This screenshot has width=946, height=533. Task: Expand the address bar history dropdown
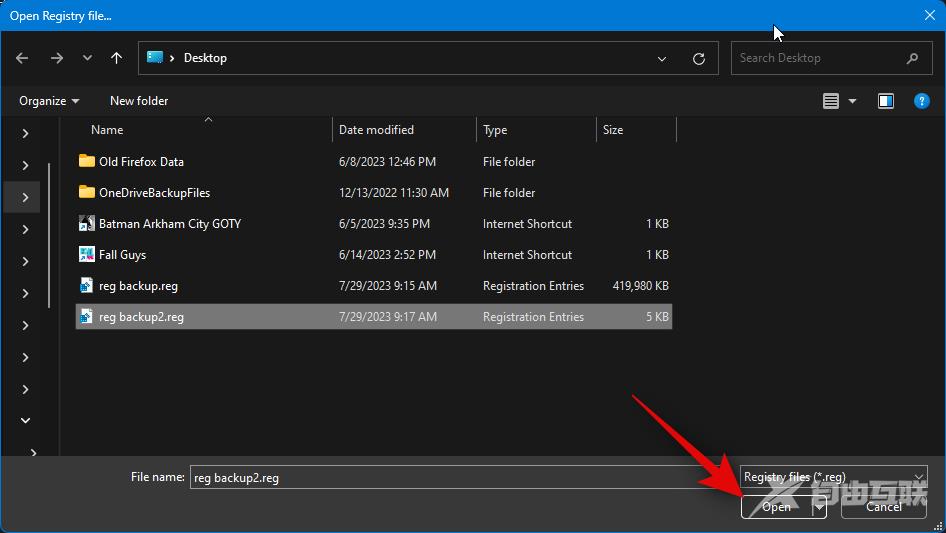[662, 59]
